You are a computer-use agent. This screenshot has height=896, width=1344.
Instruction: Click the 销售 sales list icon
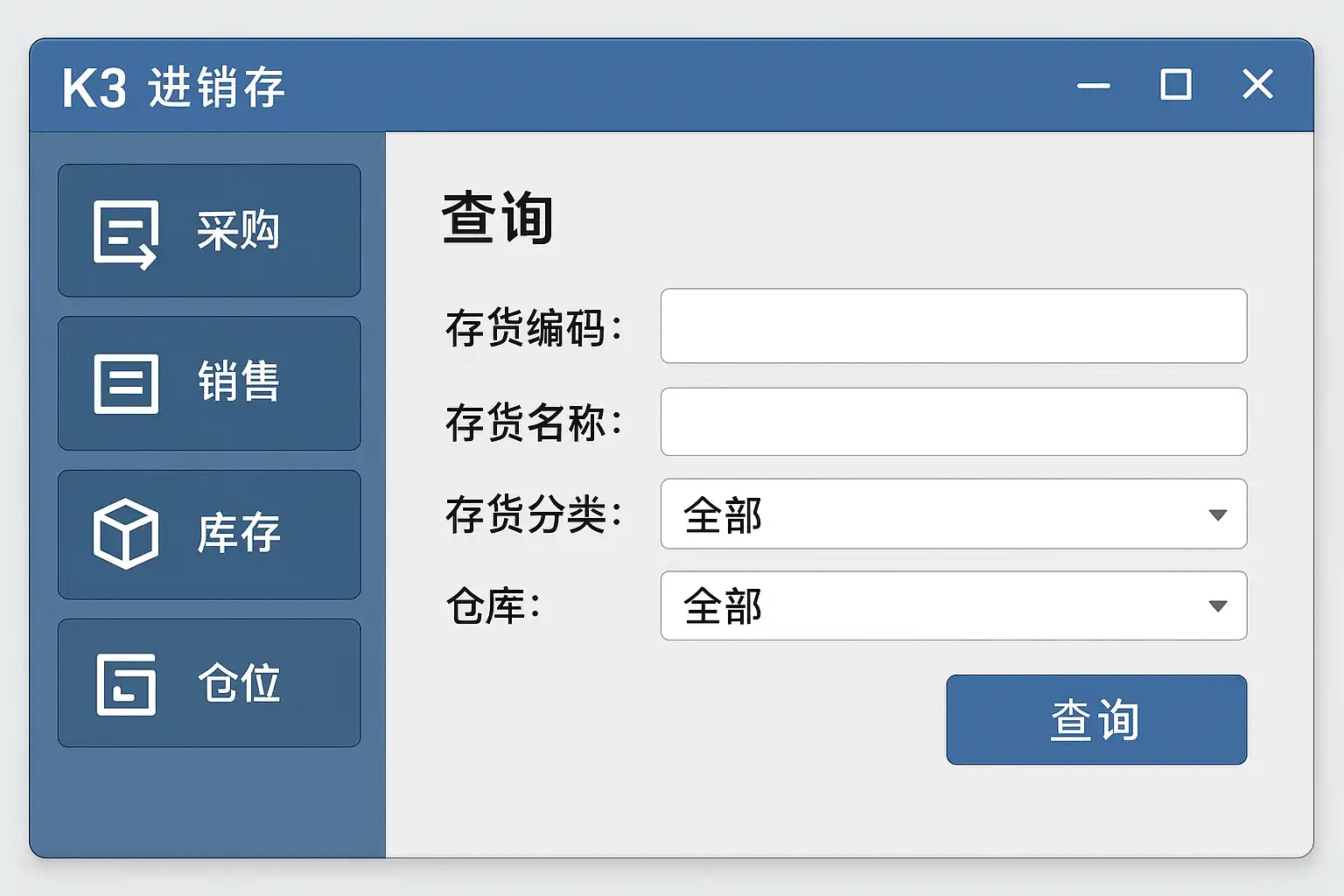[126, 383]
